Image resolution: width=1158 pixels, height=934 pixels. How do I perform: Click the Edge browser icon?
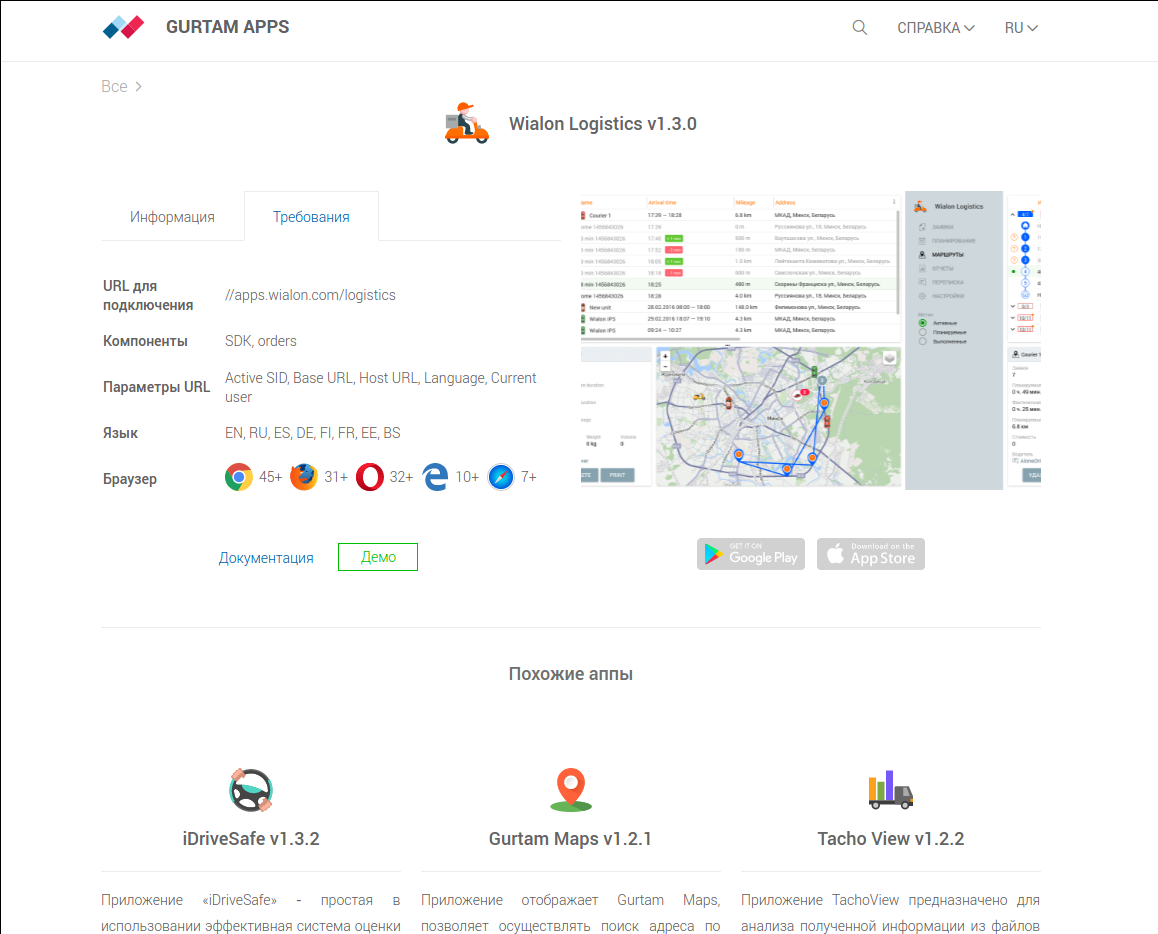coord(435,477)
